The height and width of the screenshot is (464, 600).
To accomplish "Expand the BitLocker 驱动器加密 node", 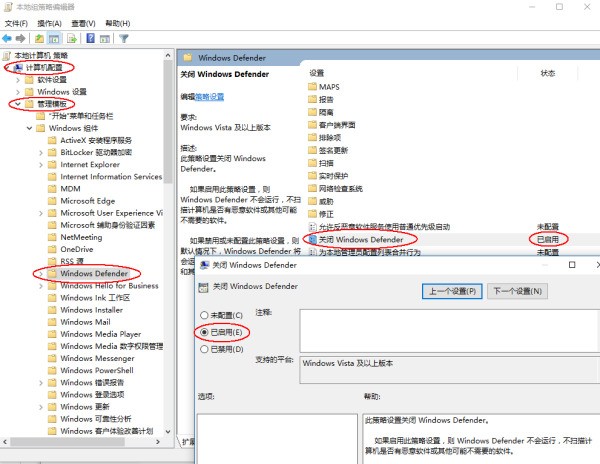I will coord(41,153).
